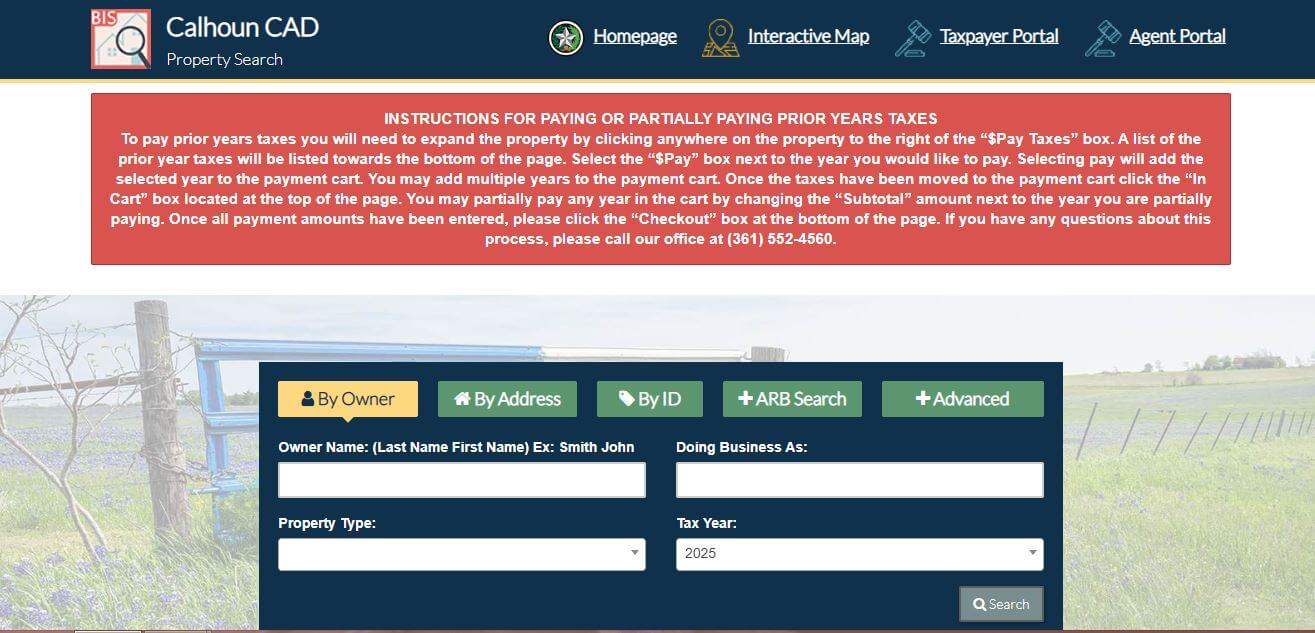Image resolution: width=1315 pixels, height=633 pixels.
Task: Click the BIS Calhoun CAD logo icon
Action: 120,39
